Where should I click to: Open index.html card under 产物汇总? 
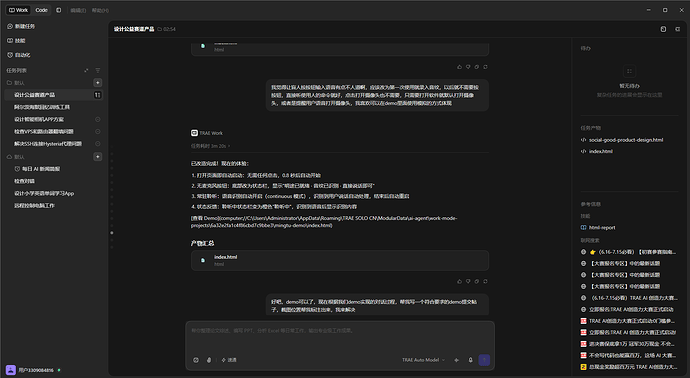pos(340,261)
